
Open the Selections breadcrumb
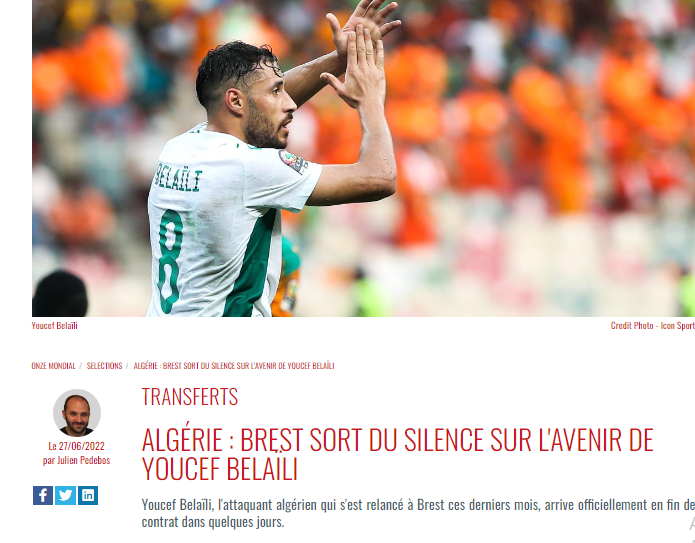(x=104, y=366)
